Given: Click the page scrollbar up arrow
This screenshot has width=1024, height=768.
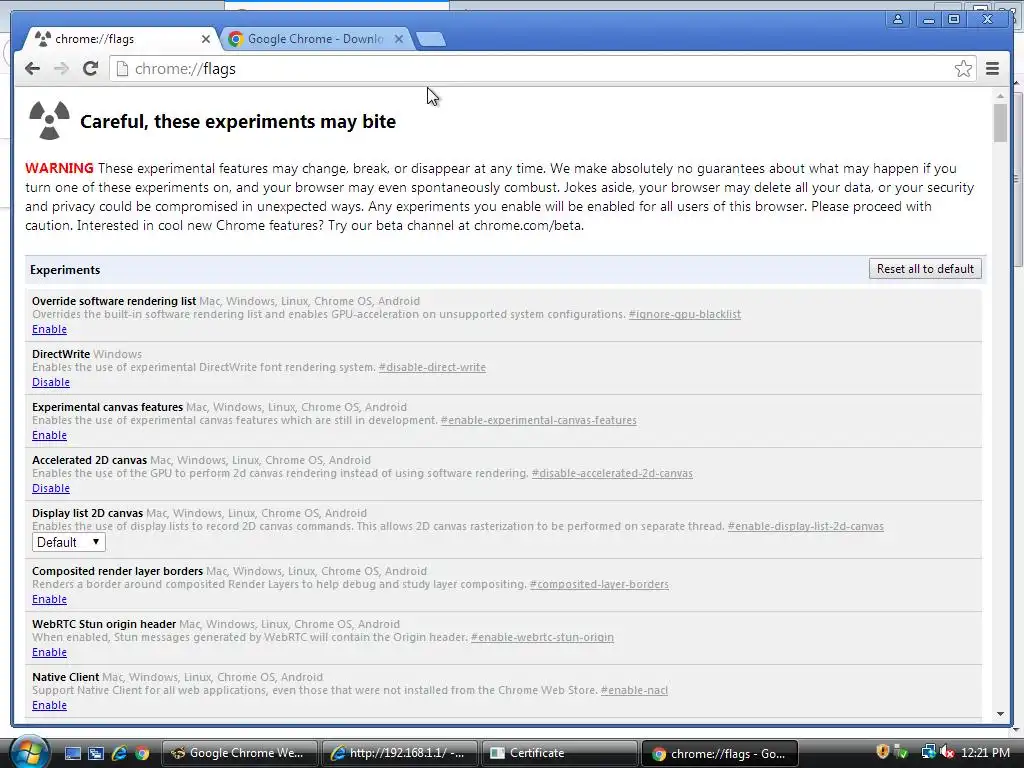Looking at the screenshot, I should pyautogui.click(x=1000, y=96).
